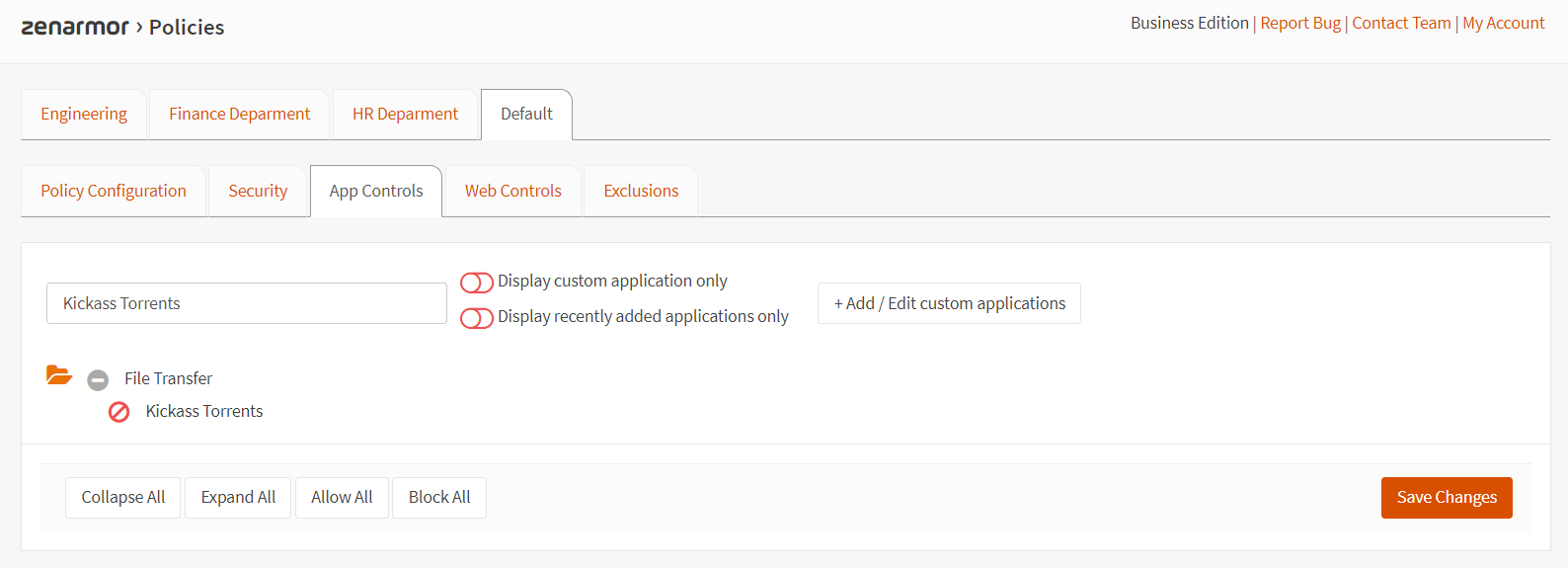Click the Report Bug link

pyautogui.click(x=1300, y=23)
